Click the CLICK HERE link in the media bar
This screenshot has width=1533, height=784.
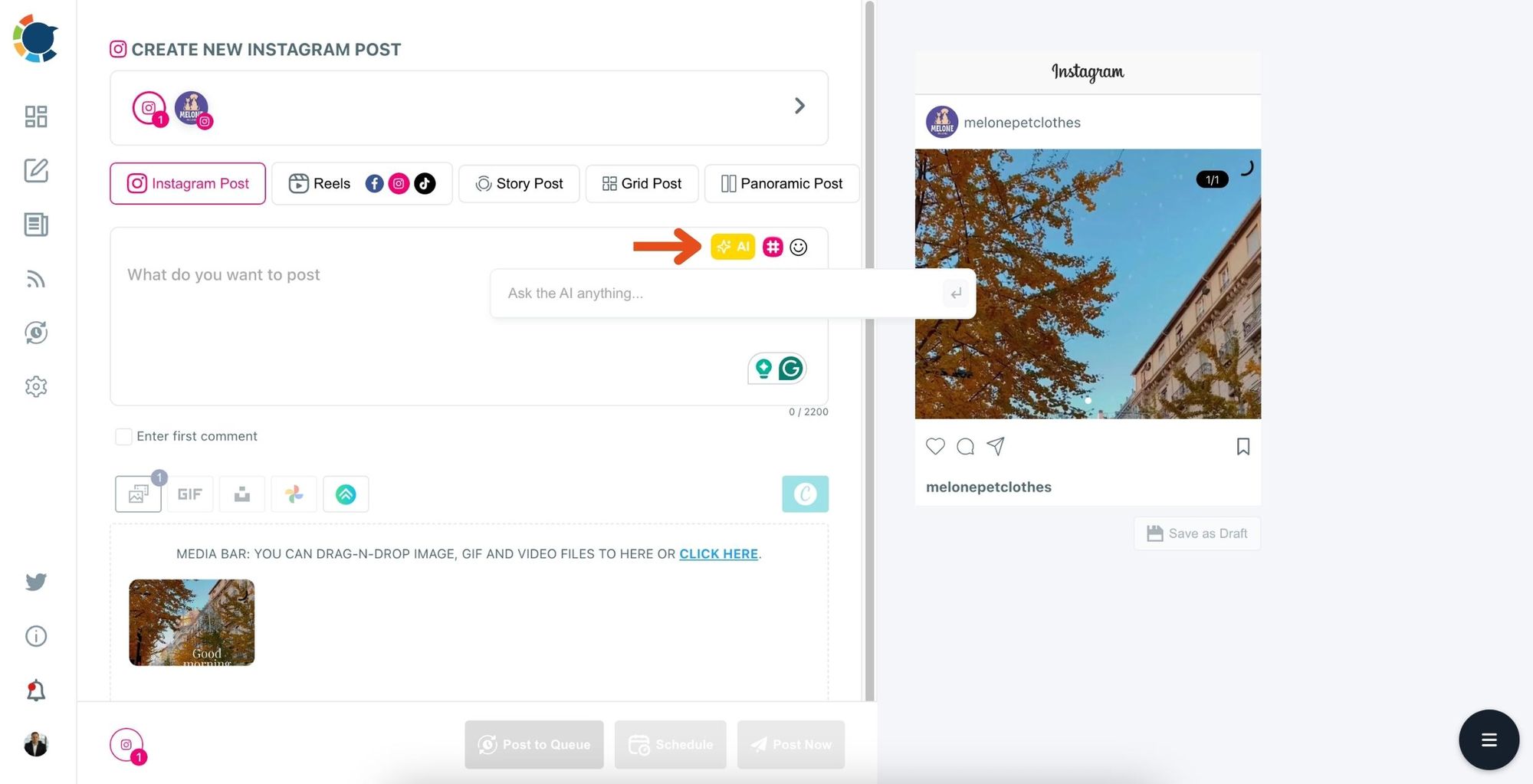tap(718, 553)
